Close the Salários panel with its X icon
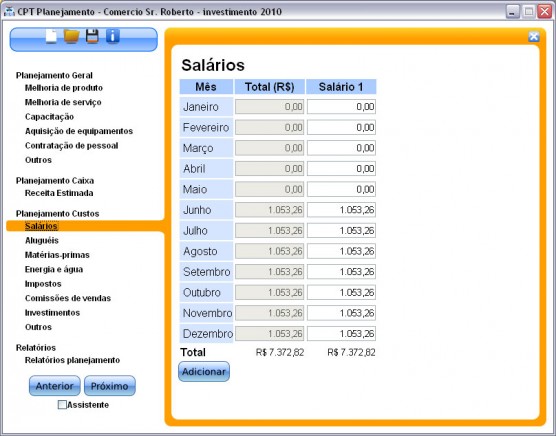 pyautogui.click(x=534, y=37)
